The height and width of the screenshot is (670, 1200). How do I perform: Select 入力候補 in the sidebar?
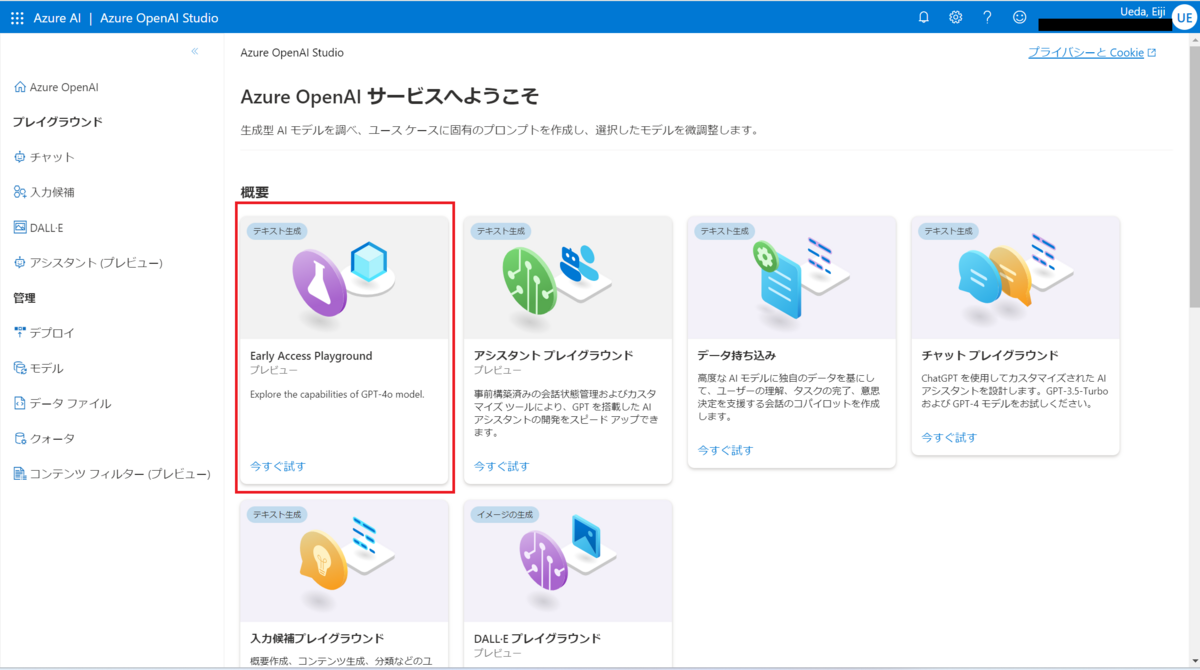pos(52,192)
